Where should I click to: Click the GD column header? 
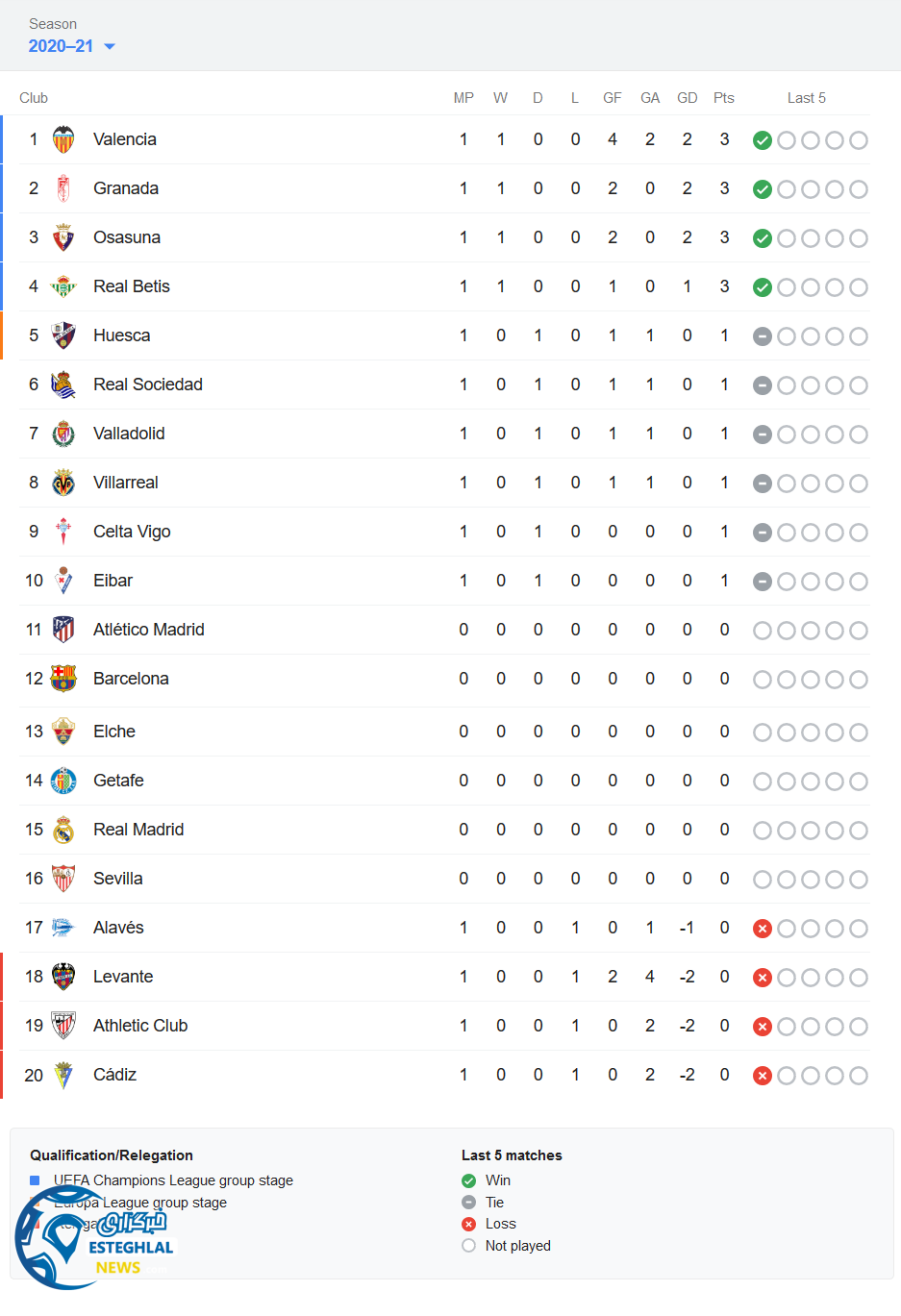tap(687, 98)
